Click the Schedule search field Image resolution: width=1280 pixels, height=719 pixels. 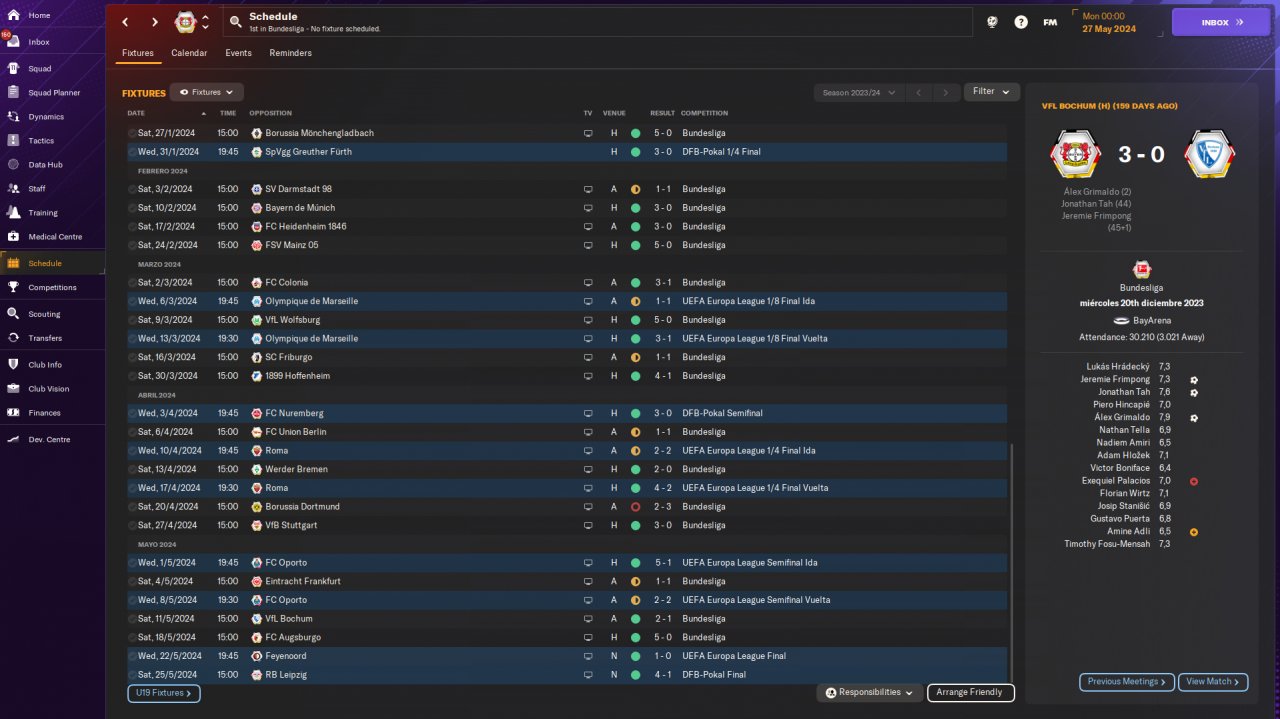pyautogui.click(x=596, y=22)
